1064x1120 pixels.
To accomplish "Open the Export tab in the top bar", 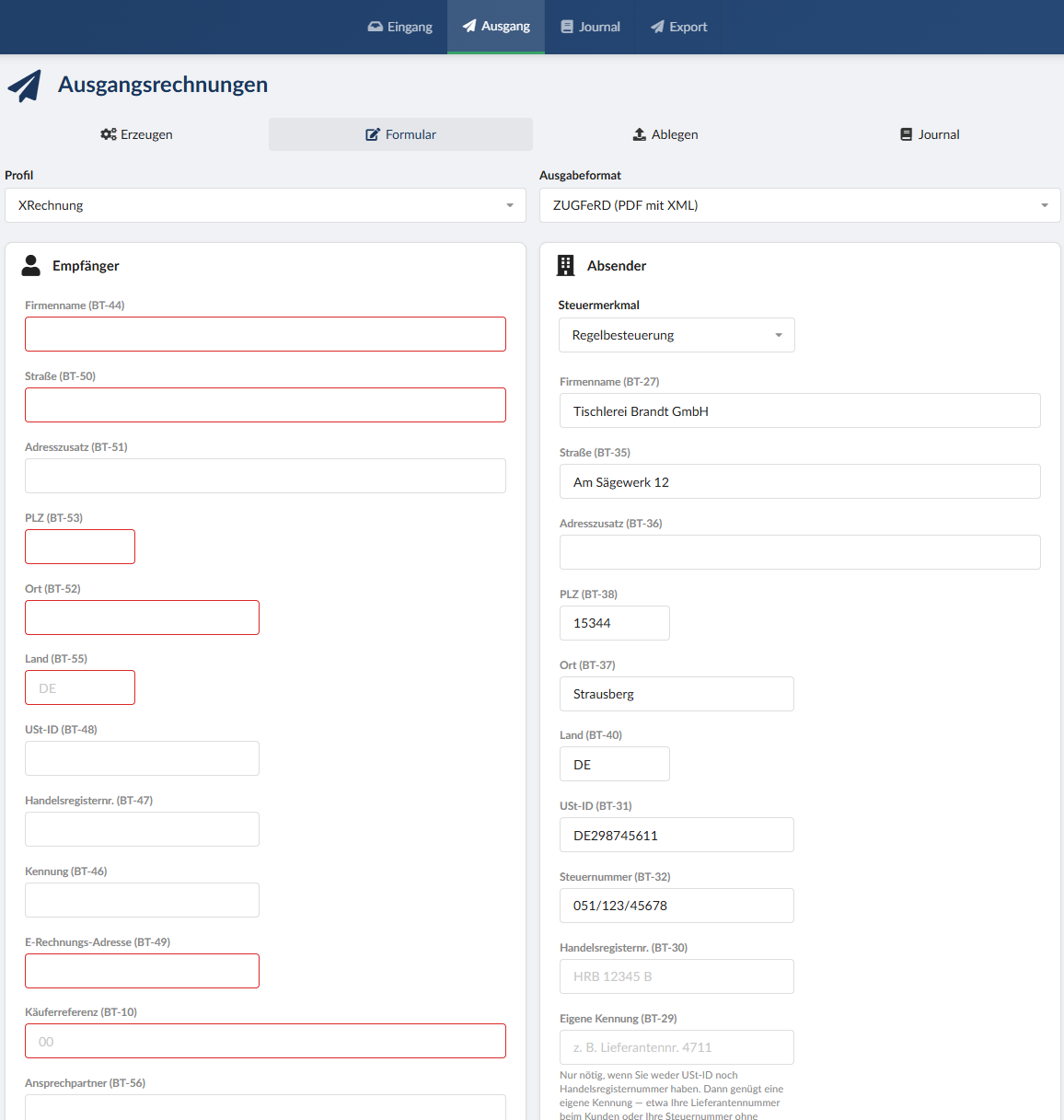I will tap(679, 27).
